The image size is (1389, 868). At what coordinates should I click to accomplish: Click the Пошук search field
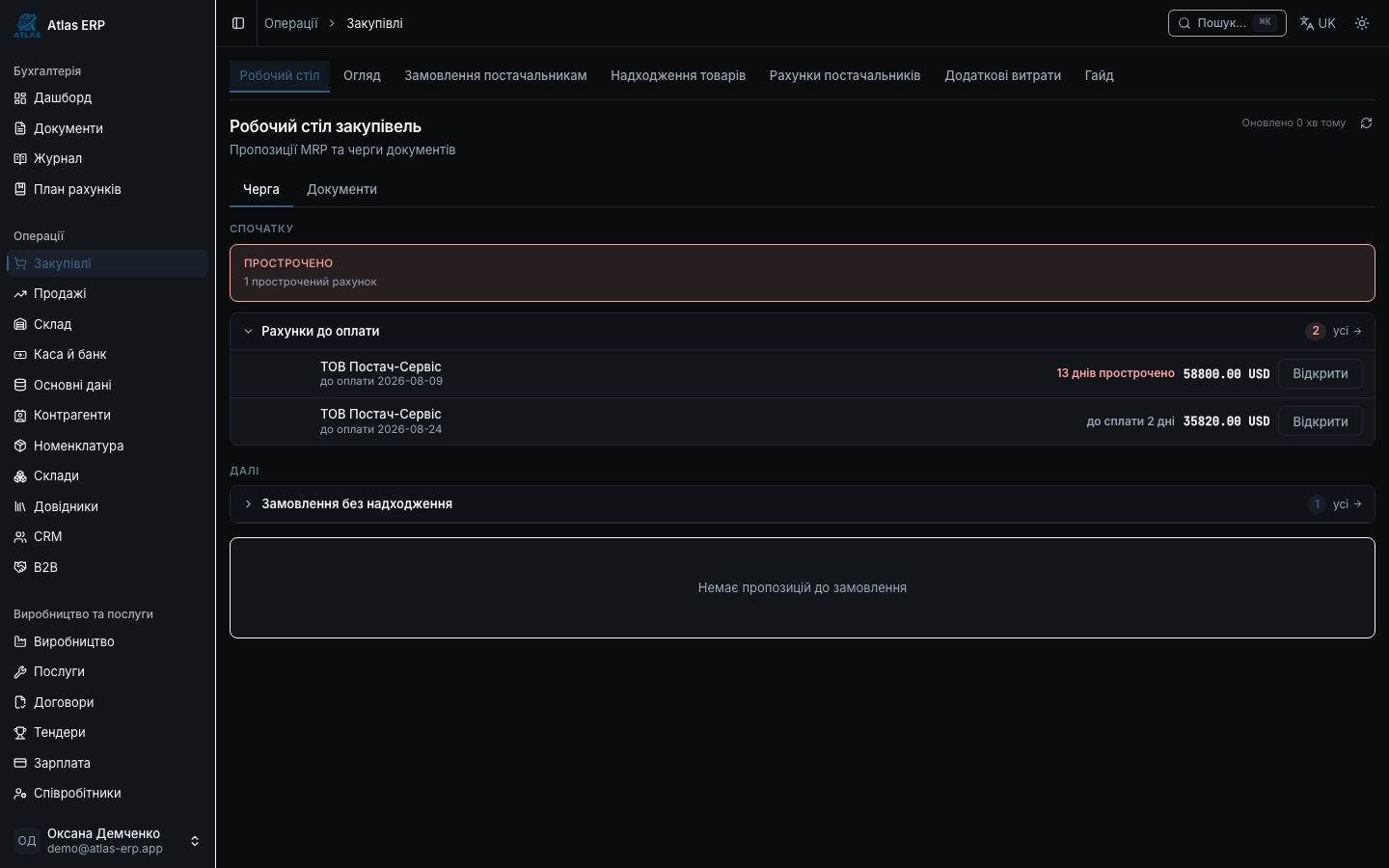[x=1227, y=23]
